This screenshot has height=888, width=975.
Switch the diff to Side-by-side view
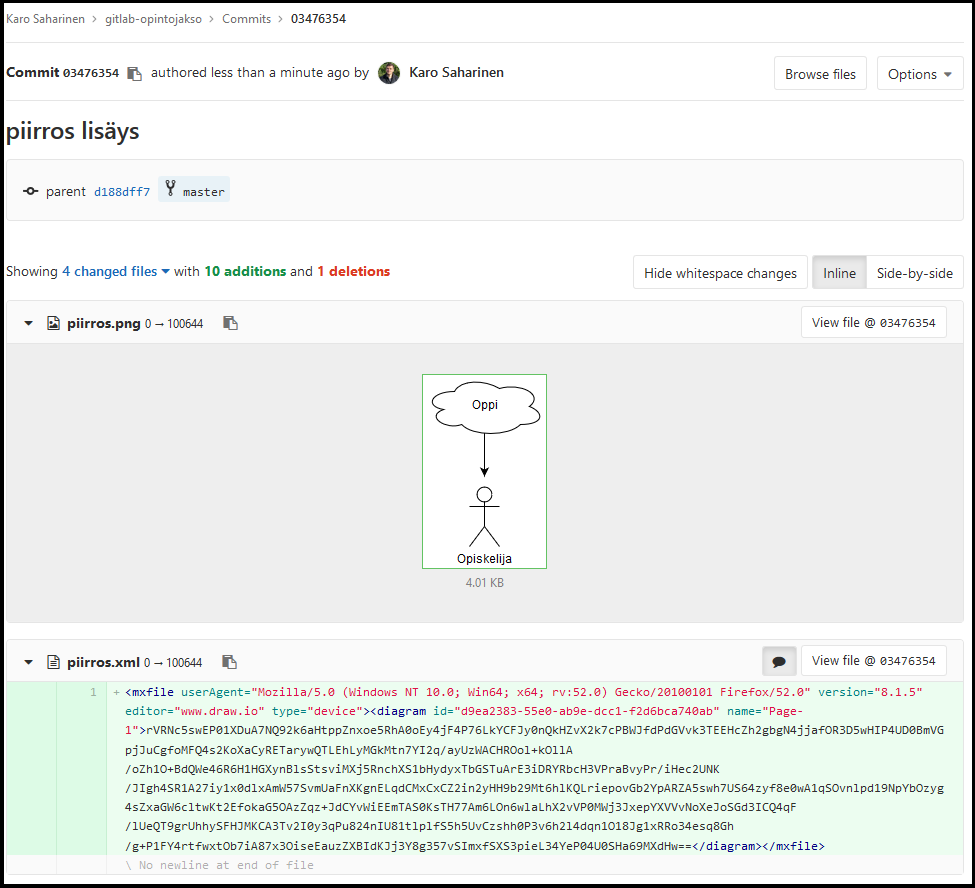pos(914,273)
